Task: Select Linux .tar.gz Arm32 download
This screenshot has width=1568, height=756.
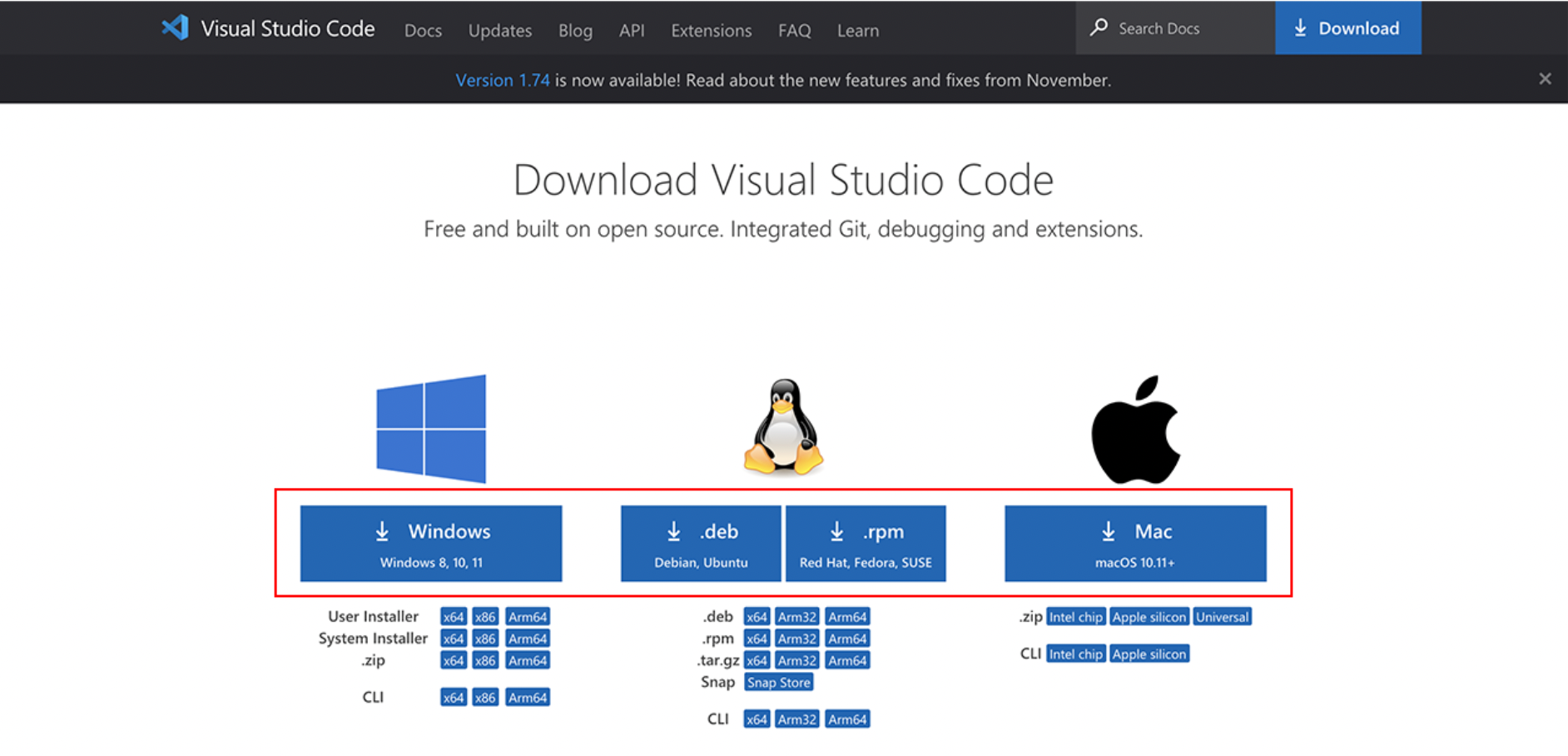Action: click(x=796, y=660)
